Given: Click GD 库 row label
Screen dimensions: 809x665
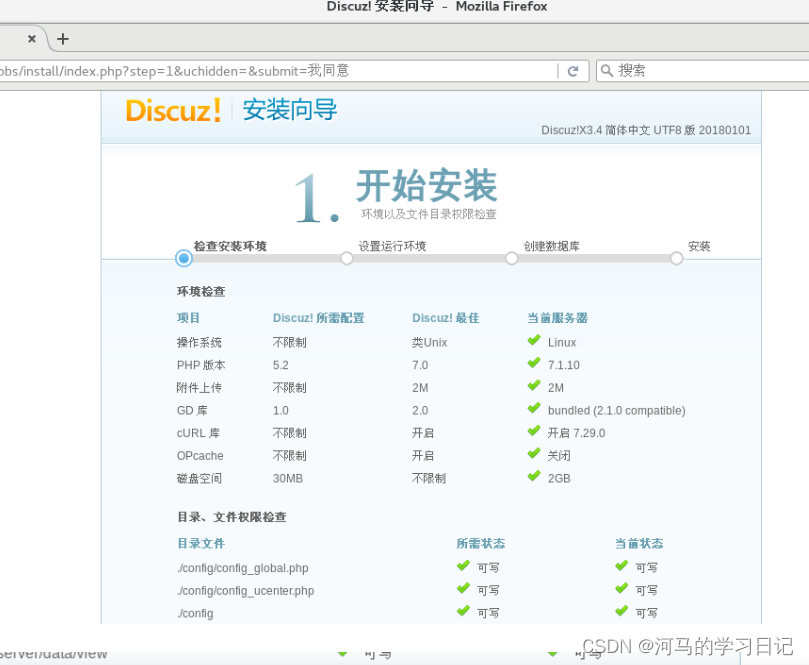Looking at the screenshot, I should click(x=192, y=411).
